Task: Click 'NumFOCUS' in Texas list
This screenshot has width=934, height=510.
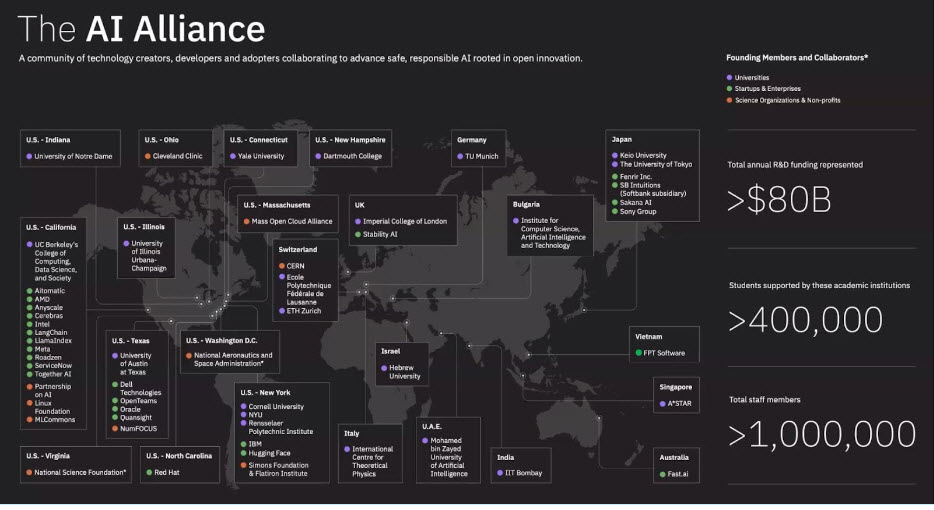Action: [139, 428]
